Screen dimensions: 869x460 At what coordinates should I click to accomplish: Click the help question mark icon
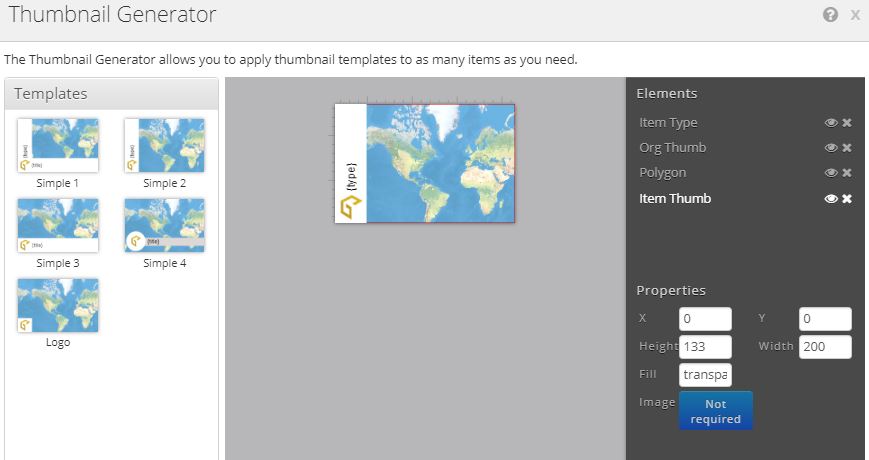pos(830,15)
